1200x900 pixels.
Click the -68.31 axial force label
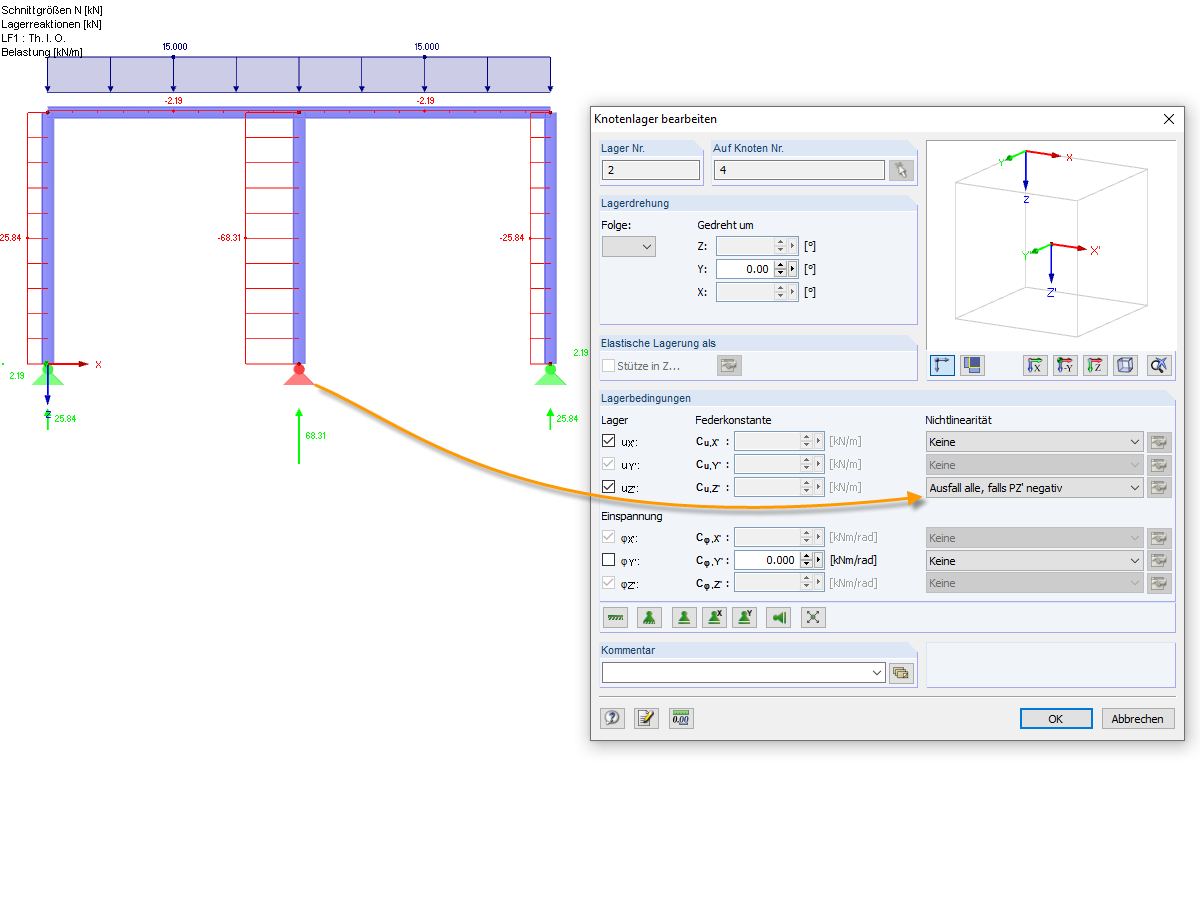[x=229, y=238]
